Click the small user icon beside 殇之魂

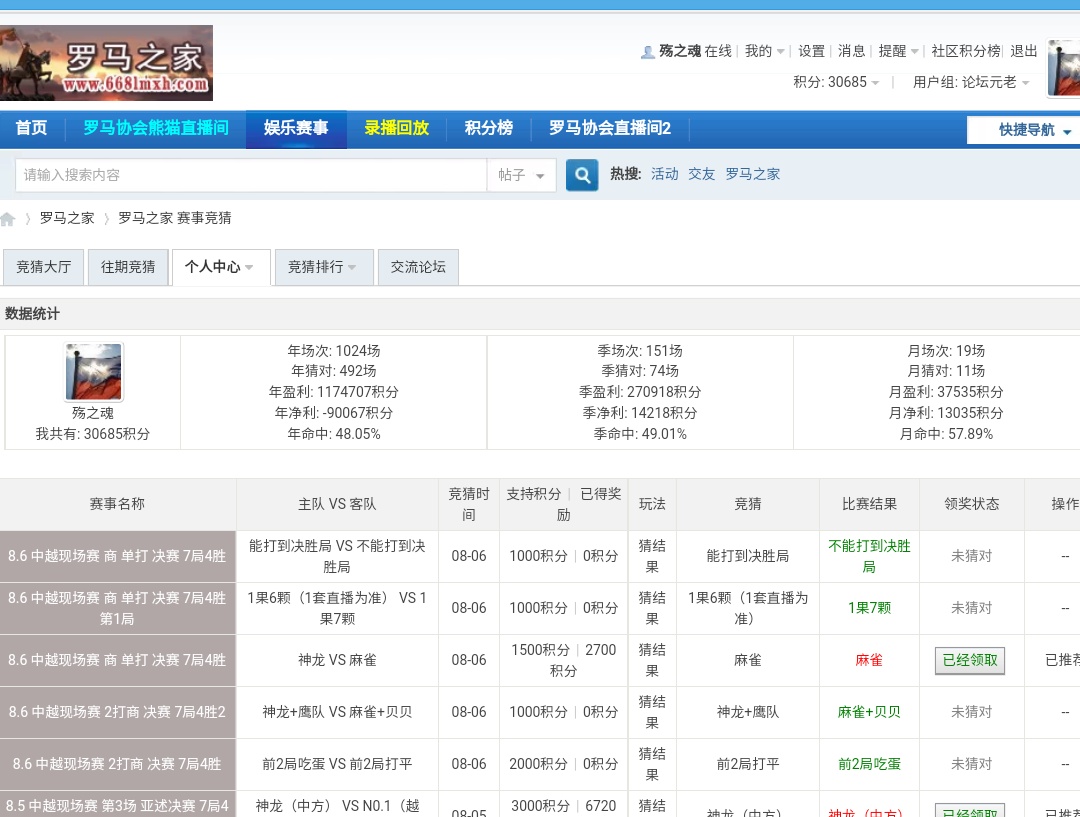[x=647, y=52]
